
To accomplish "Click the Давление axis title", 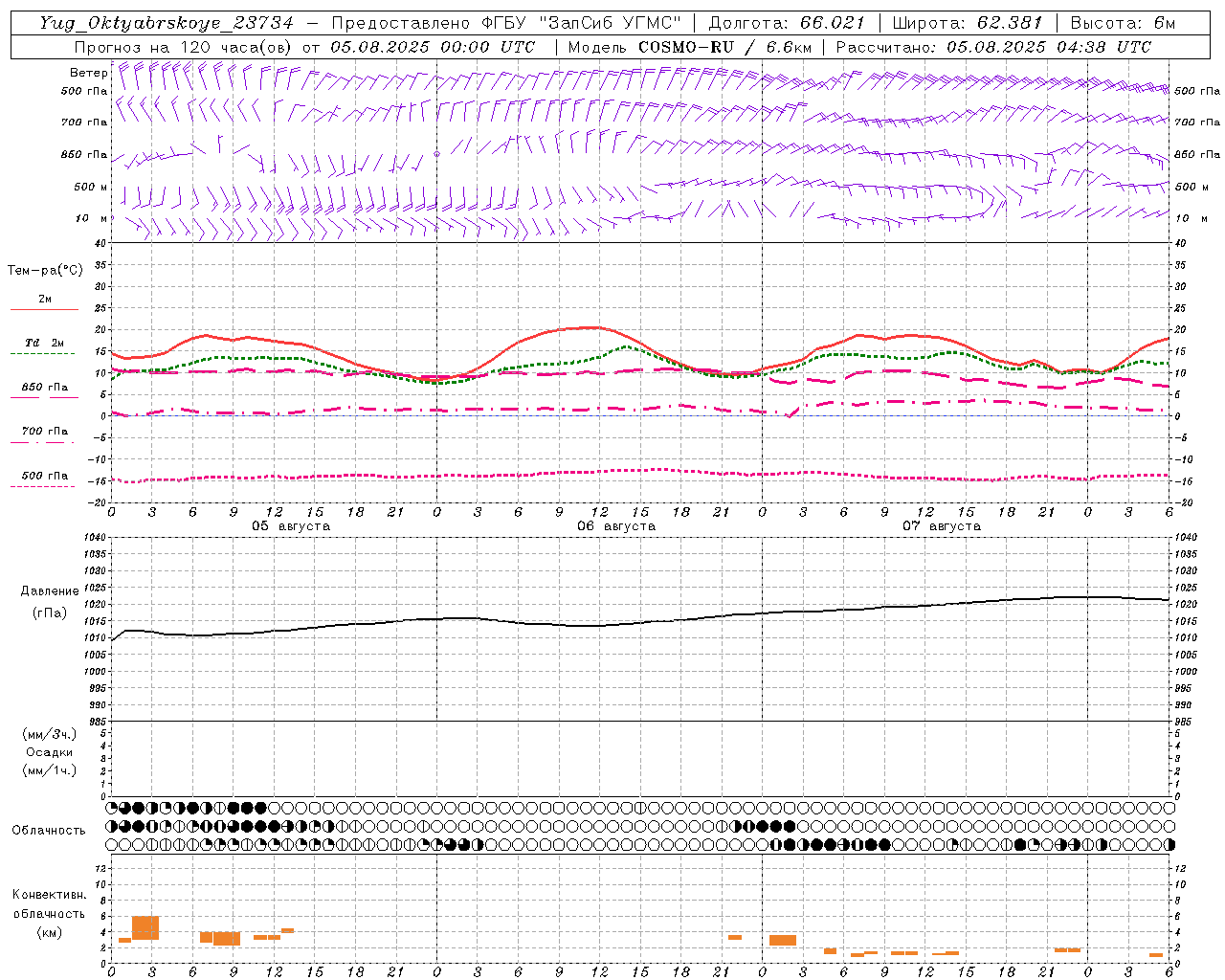I will 50,591.
